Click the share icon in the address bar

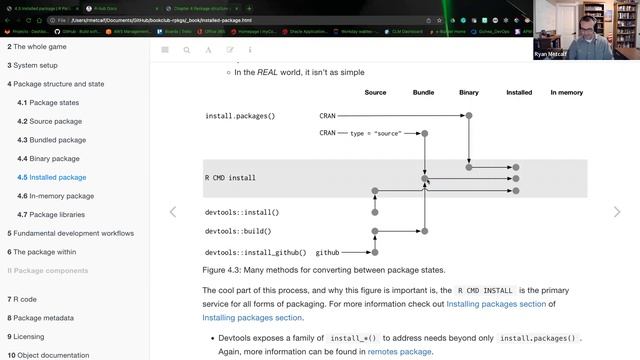pos(428,20)
